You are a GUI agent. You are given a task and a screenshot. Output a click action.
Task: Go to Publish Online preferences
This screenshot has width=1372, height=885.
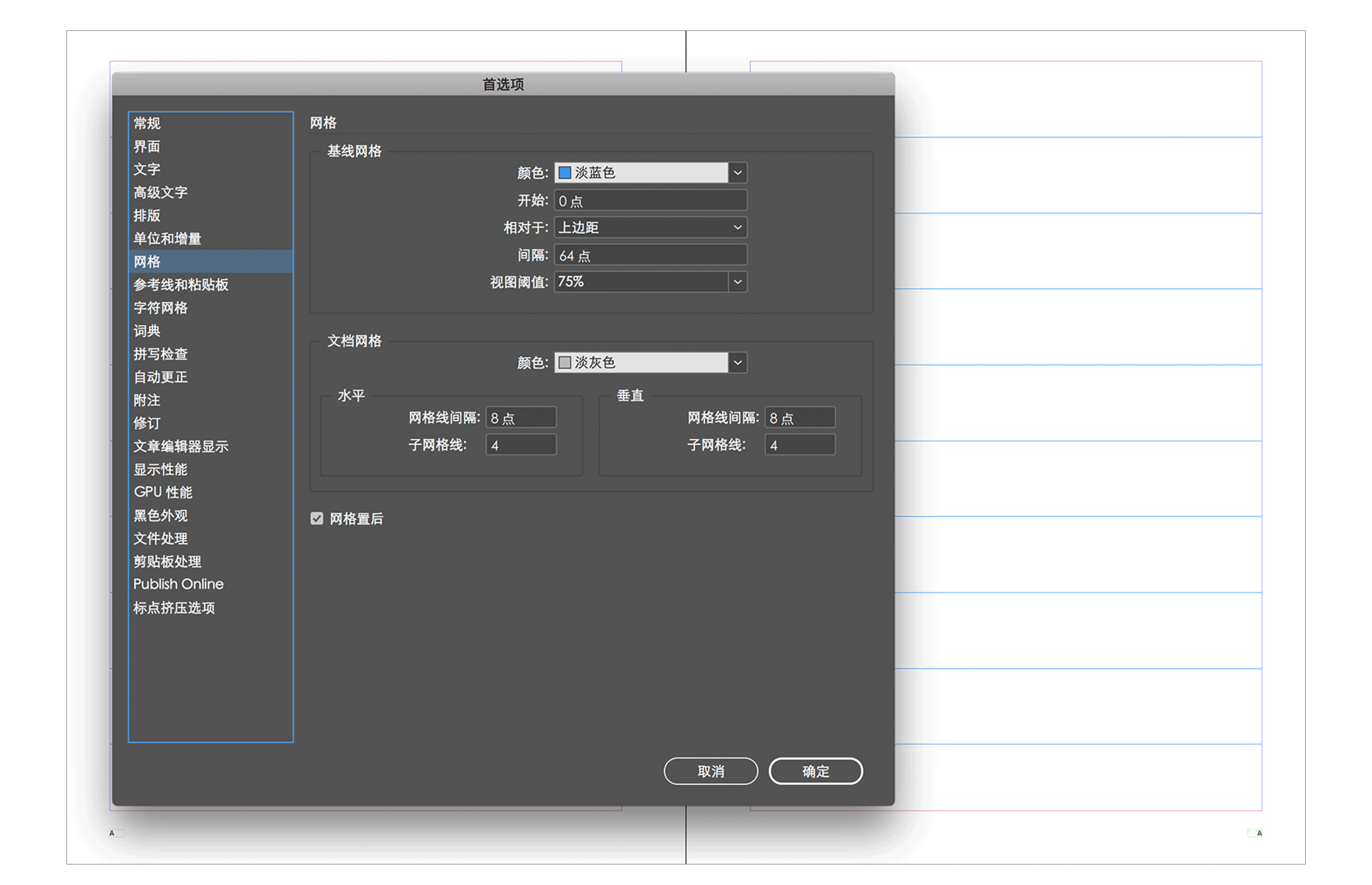[x=179, y=584]
